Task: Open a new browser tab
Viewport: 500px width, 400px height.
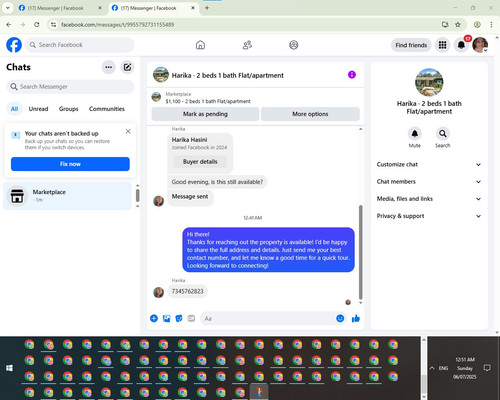Action: click(x=207, y=8)
